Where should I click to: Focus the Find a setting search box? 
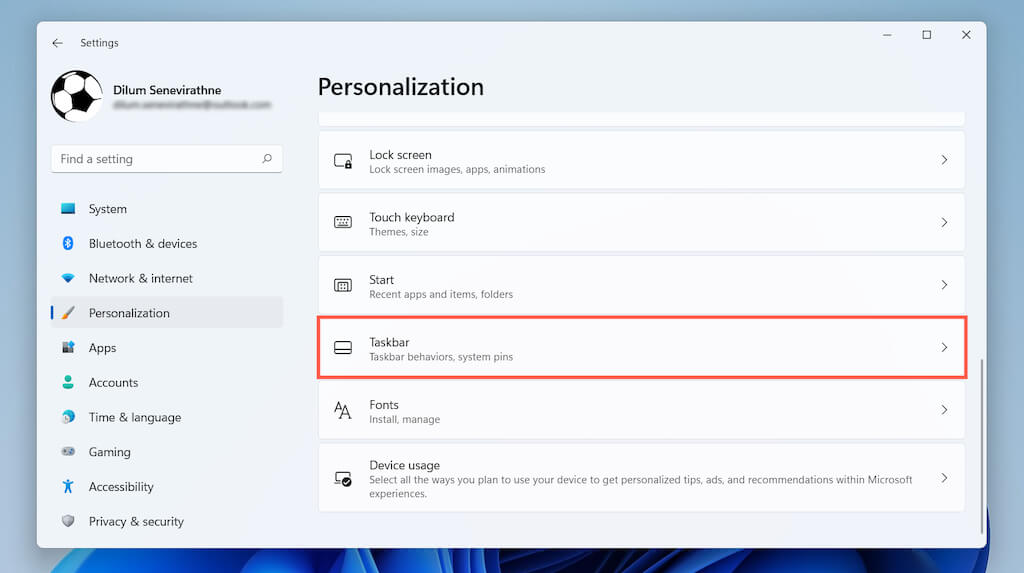click(167, 159)
